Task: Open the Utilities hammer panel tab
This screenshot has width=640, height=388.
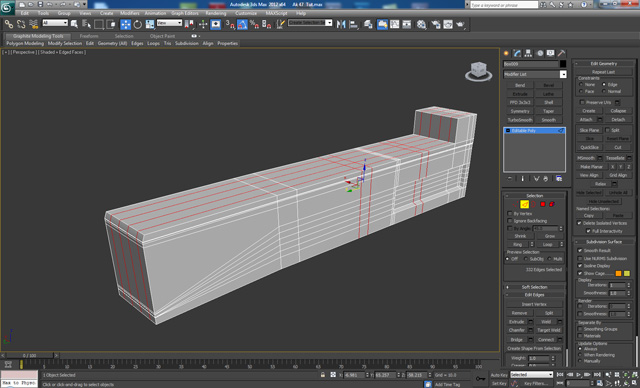Action: [561, 53]
